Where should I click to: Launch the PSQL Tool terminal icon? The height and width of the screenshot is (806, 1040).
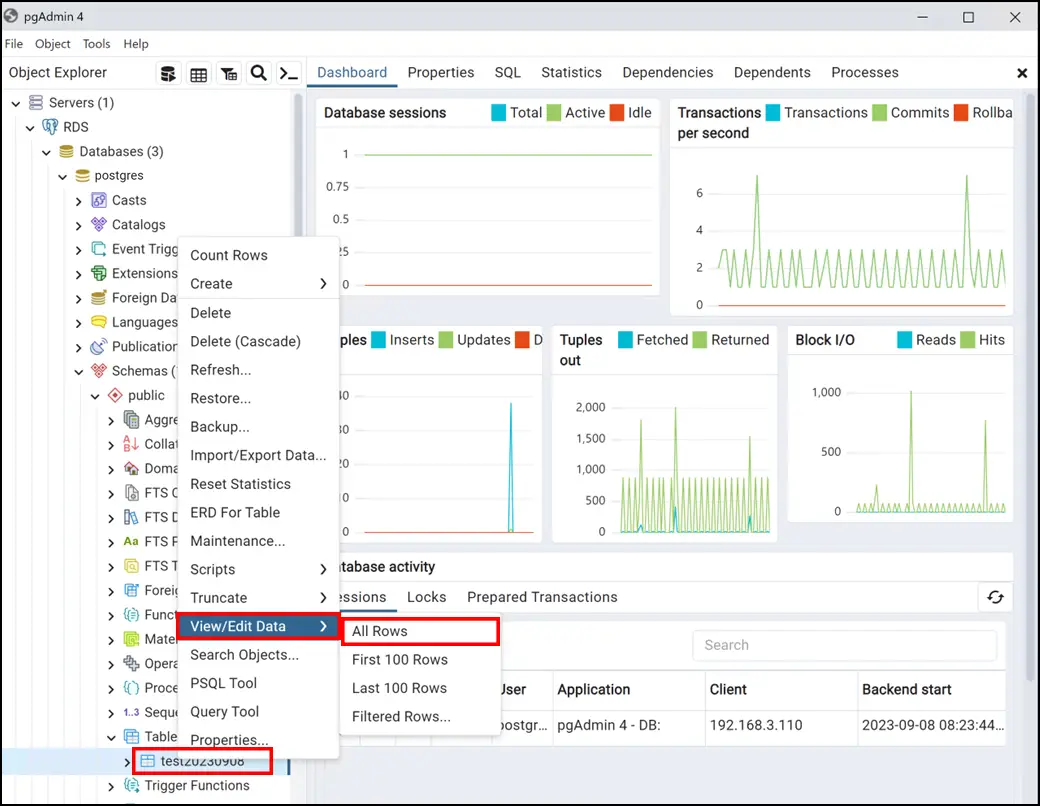click(x=289, y=73)
